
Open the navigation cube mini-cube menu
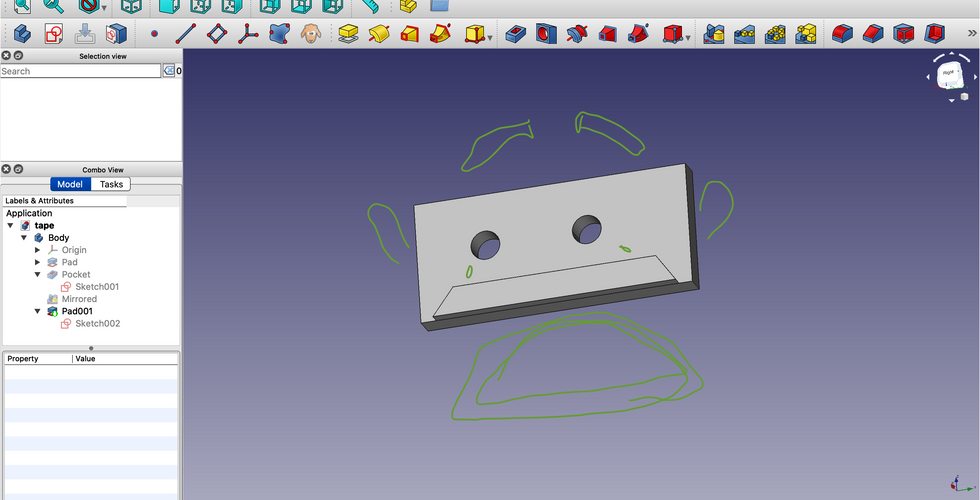(x=965, y=96)
